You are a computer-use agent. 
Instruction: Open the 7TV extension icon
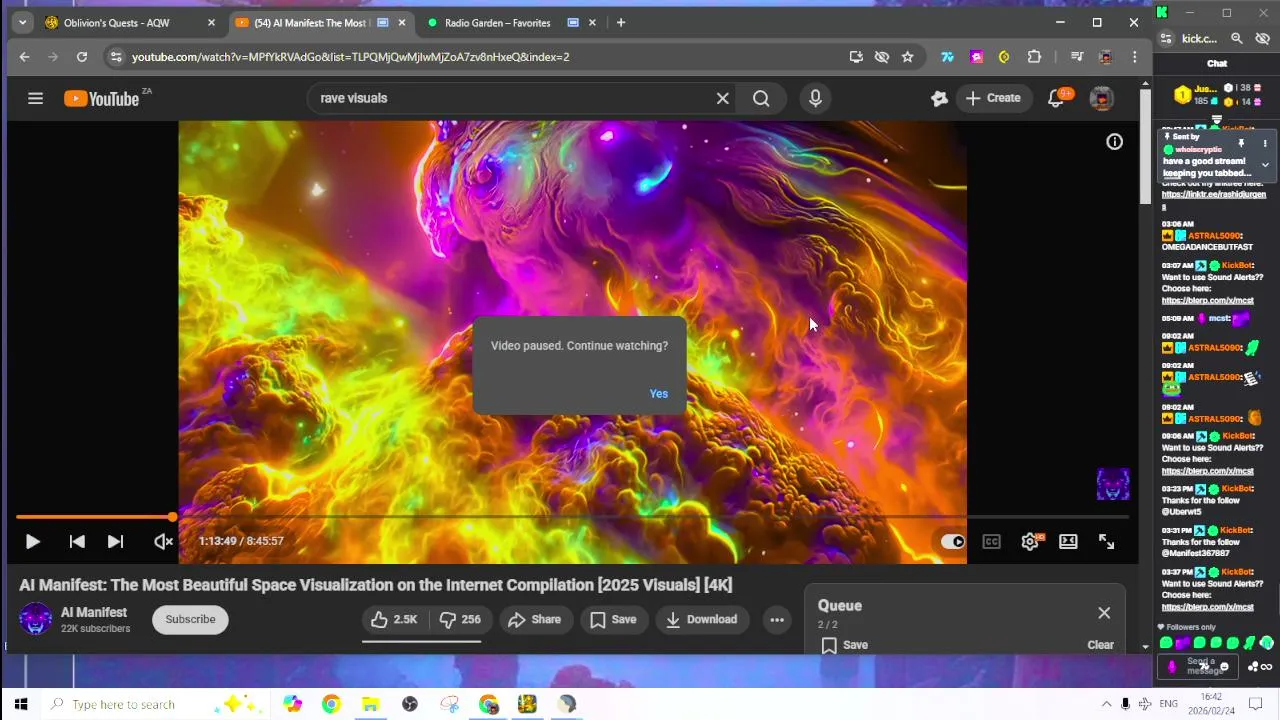946,57
